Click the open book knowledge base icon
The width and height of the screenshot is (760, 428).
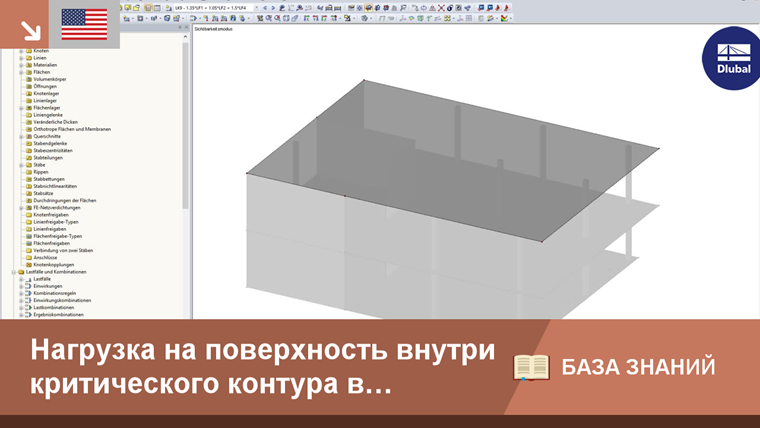point(531,367)
